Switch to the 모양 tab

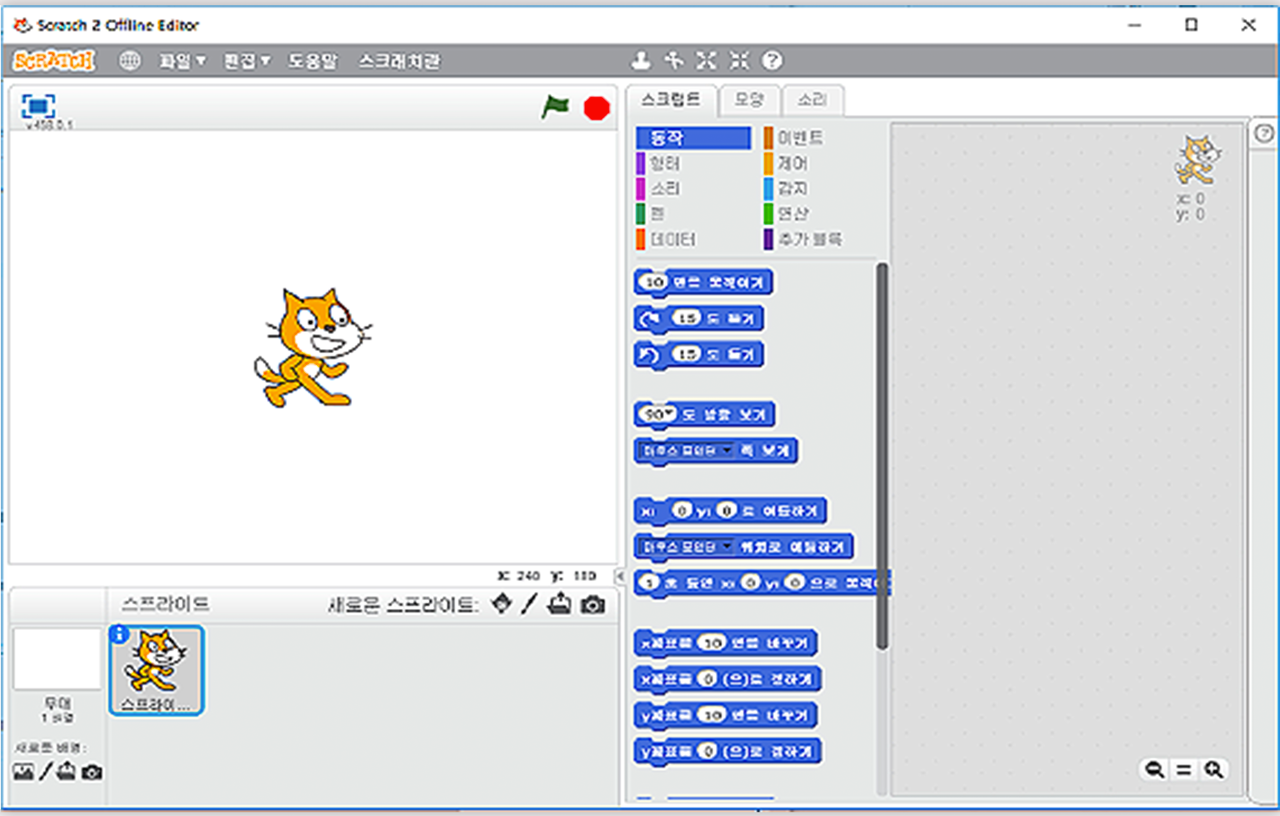749,100
